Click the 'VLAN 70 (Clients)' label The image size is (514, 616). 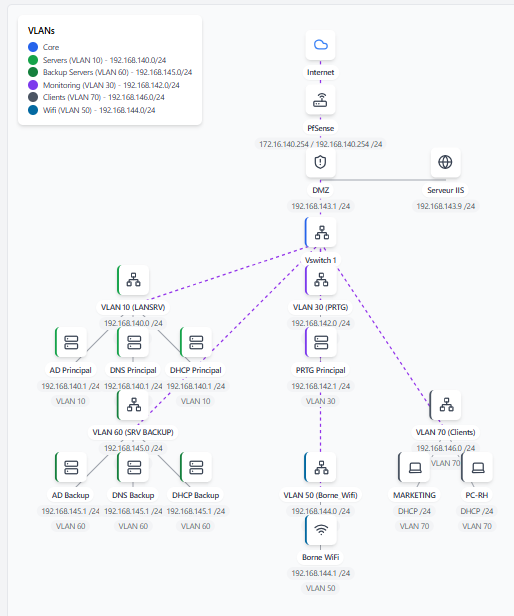pos(446,432)
